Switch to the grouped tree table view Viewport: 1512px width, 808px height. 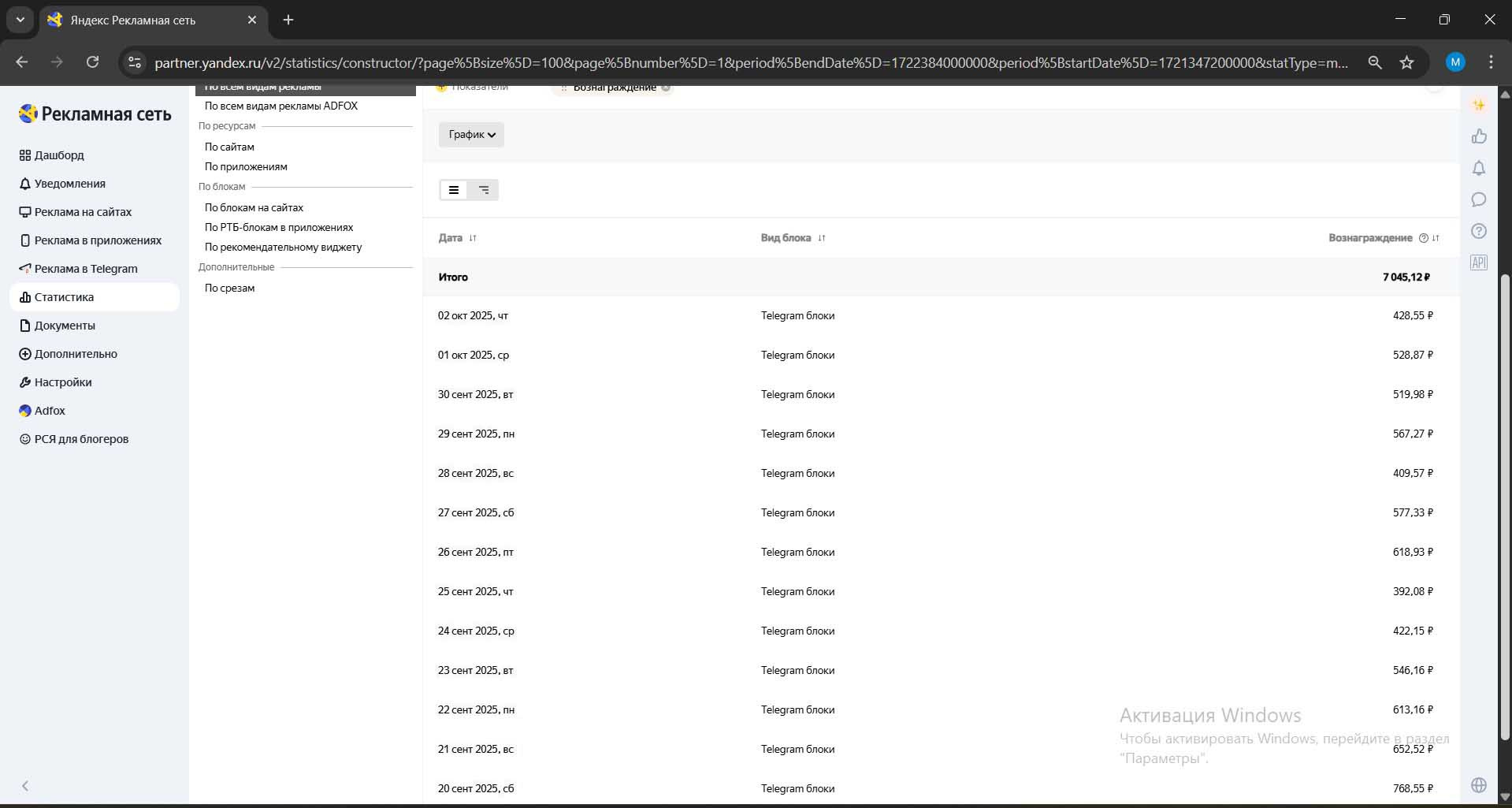click(484, 190)
